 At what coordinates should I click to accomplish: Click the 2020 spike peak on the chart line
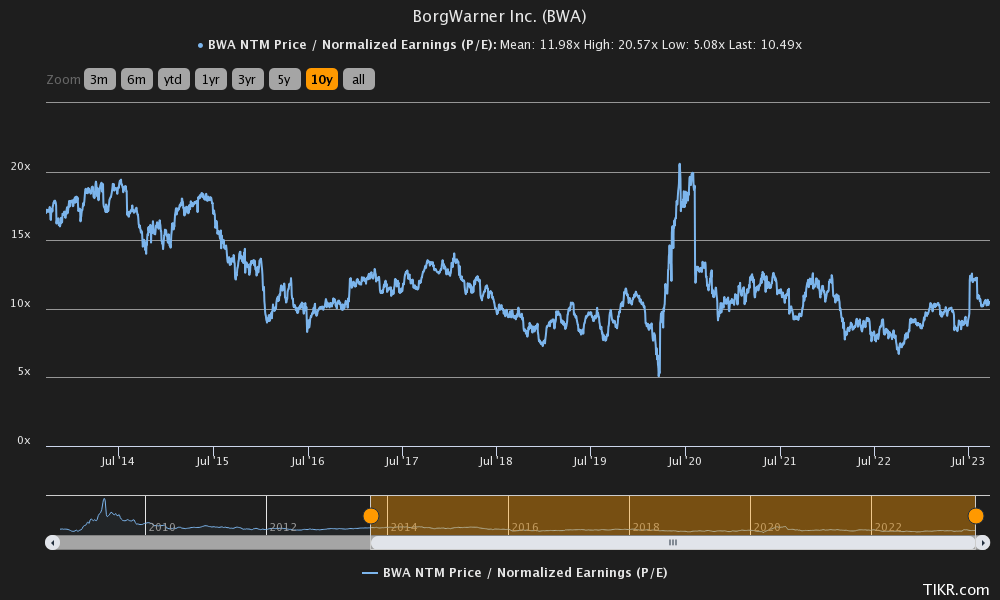680,165
